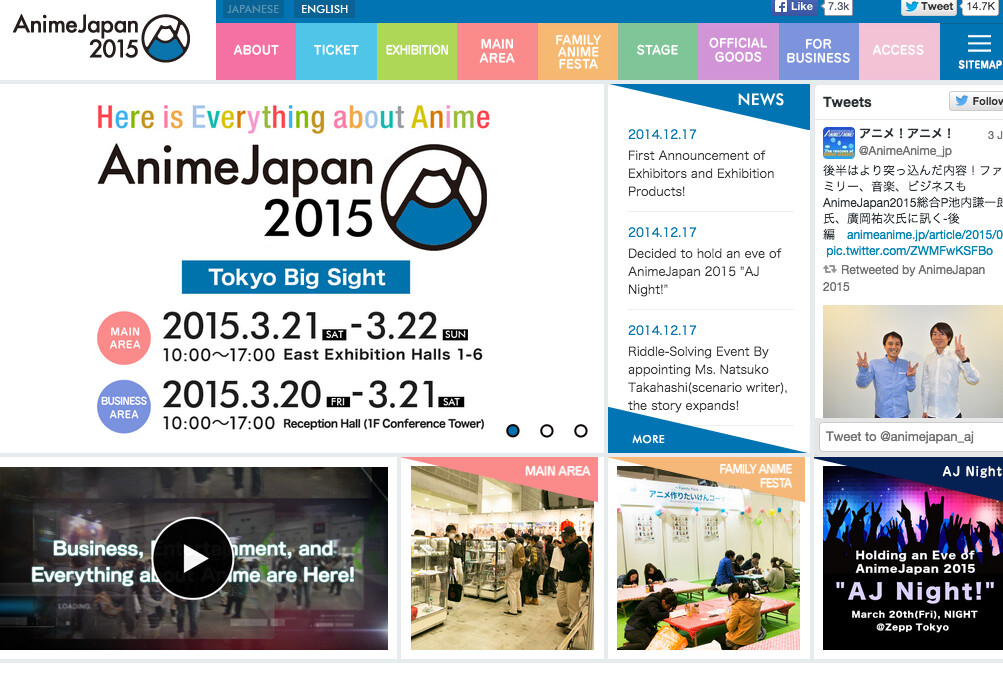This screenshot has height=673, width=1003.
Task: Open the SITEMAP hamburger menu icon
Action: tap(977, 42)
